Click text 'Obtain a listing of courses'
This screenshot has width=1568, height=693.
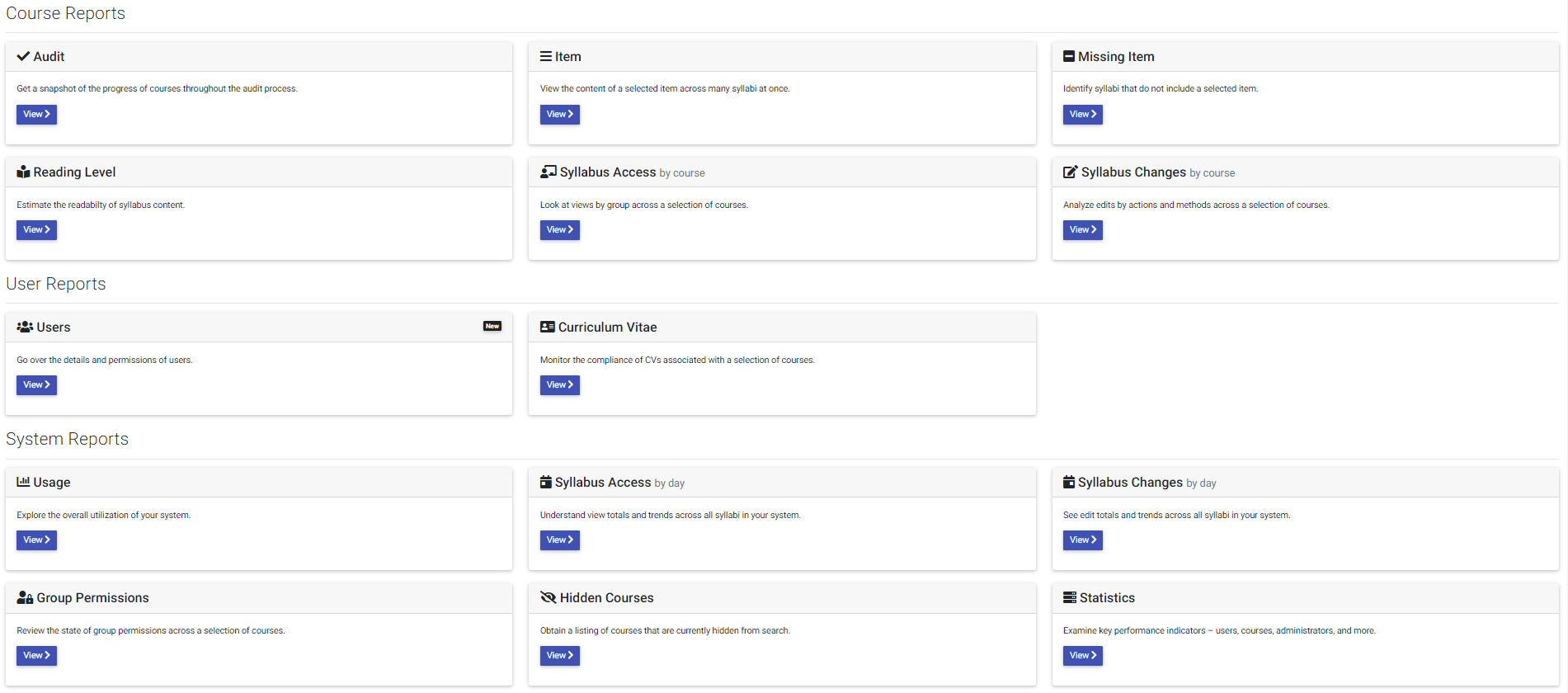tap(591, 631)
